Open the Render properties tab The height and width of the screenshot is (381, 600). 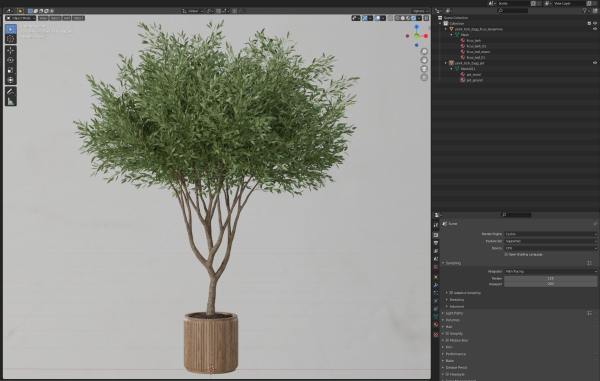click(436, 235)
